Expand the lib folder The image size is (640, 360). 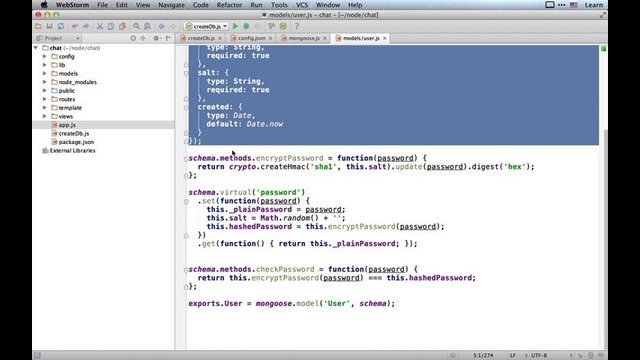click(x=44, y=65)
